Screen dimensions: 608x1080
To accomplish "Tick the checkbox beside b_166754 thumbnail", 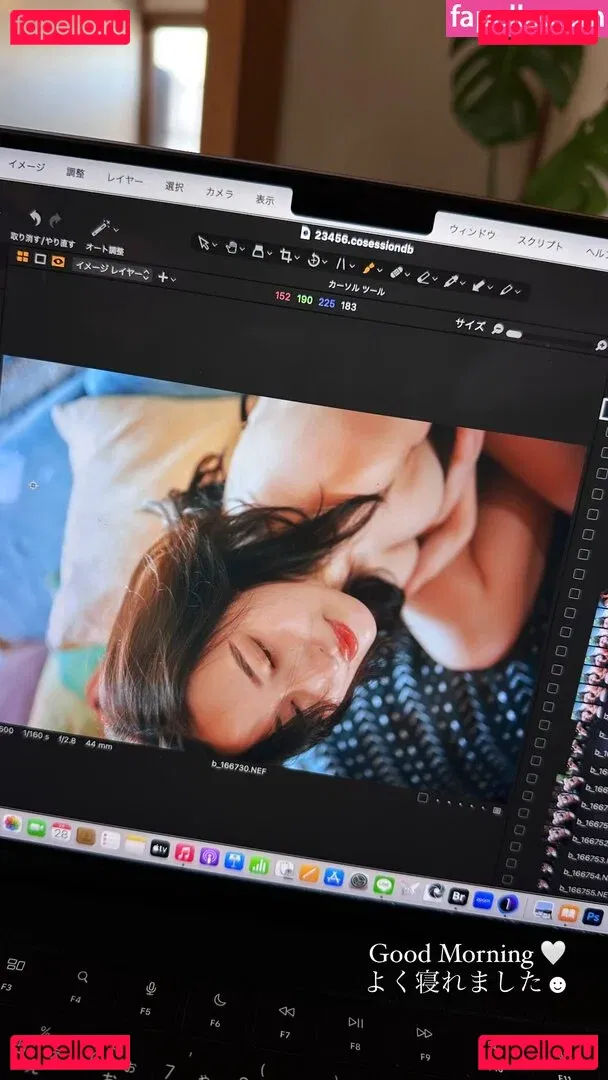I will pos(510,863).
